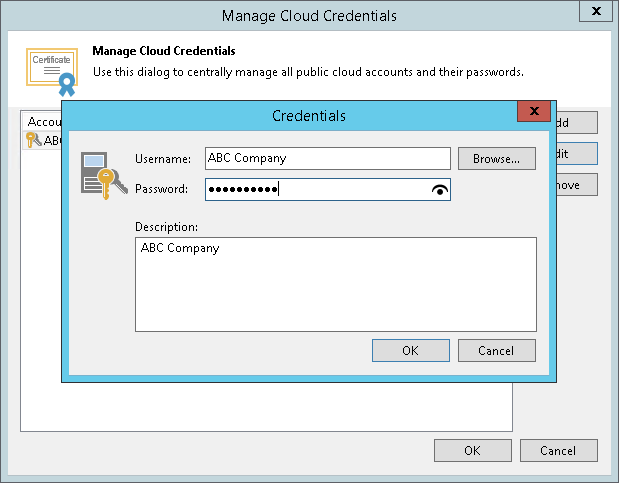This screenshot has width=619, height=483.
Task: Cancel the Credentials dialog
Action: click(496, 350)
